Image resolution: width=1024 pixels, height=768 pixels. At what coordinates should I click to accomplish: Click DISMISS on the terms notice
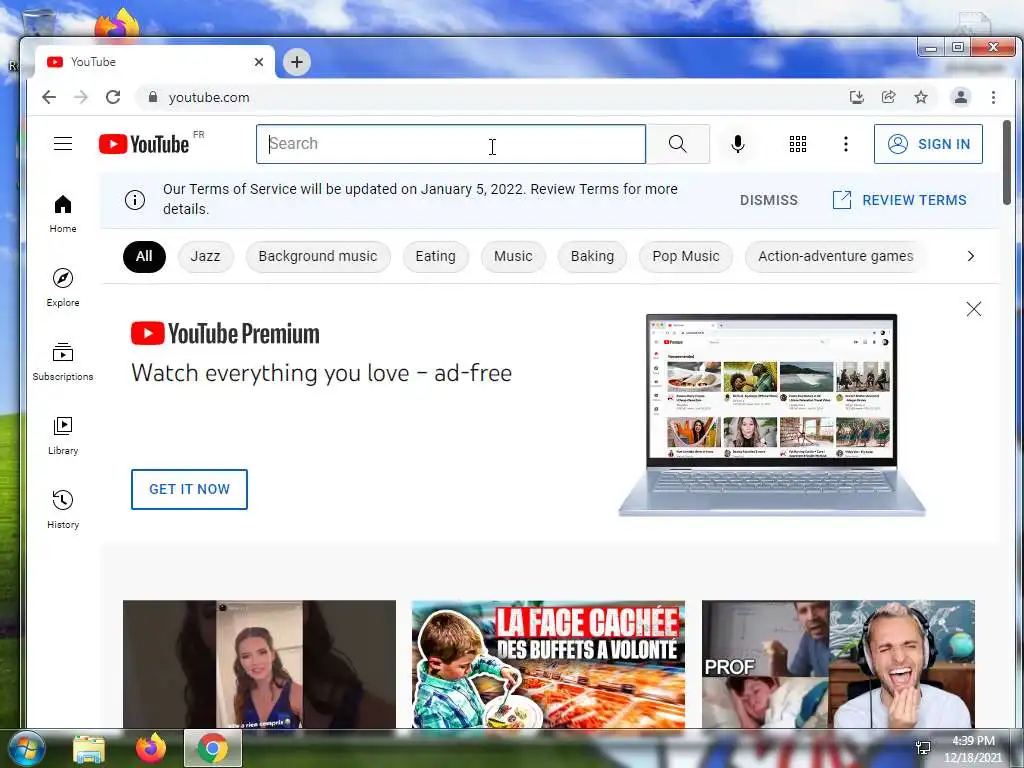(x=769, y=200)
